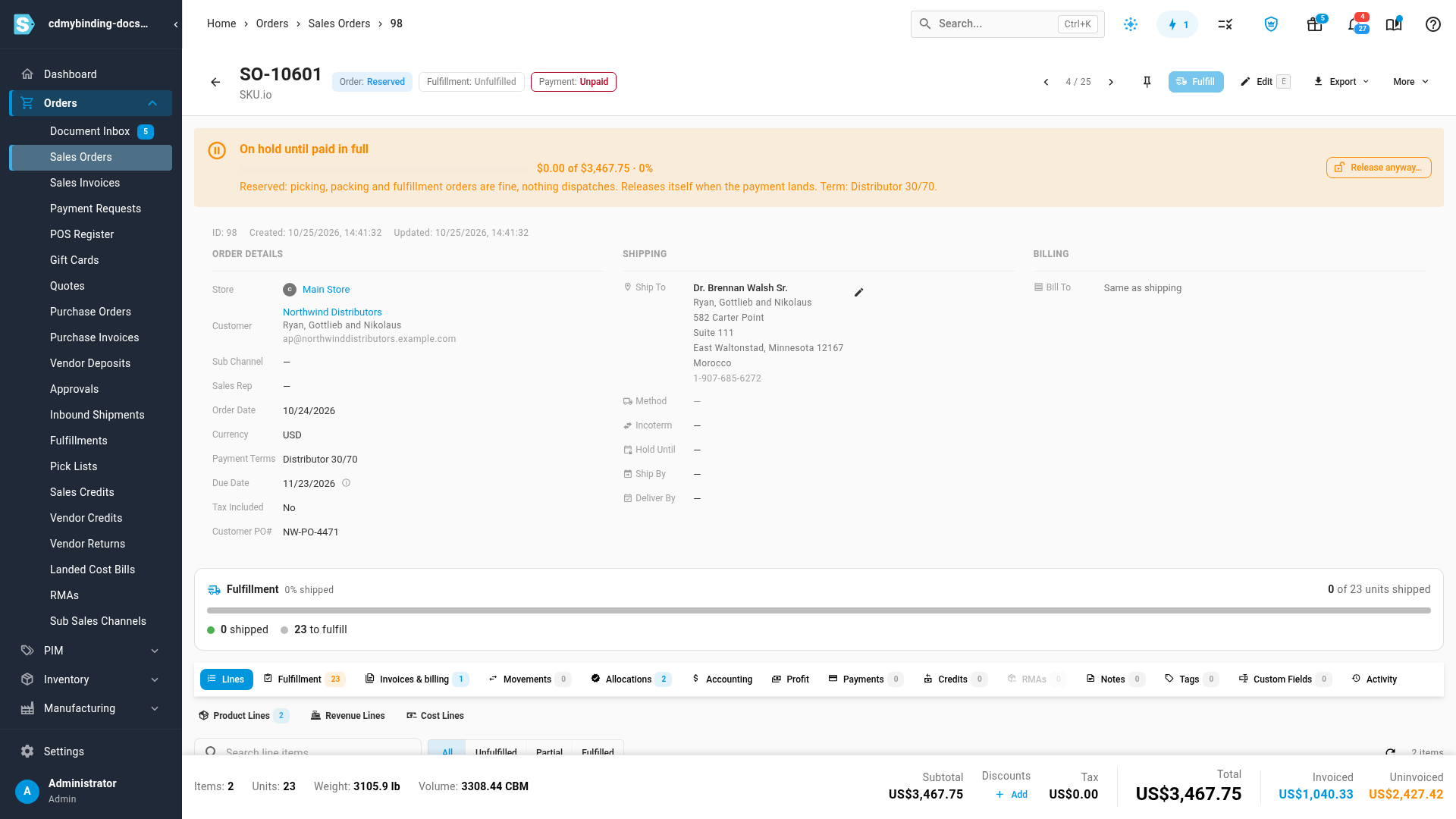
Task: Open Northwind Distributors customer link
Action: (x=332, y=312)
